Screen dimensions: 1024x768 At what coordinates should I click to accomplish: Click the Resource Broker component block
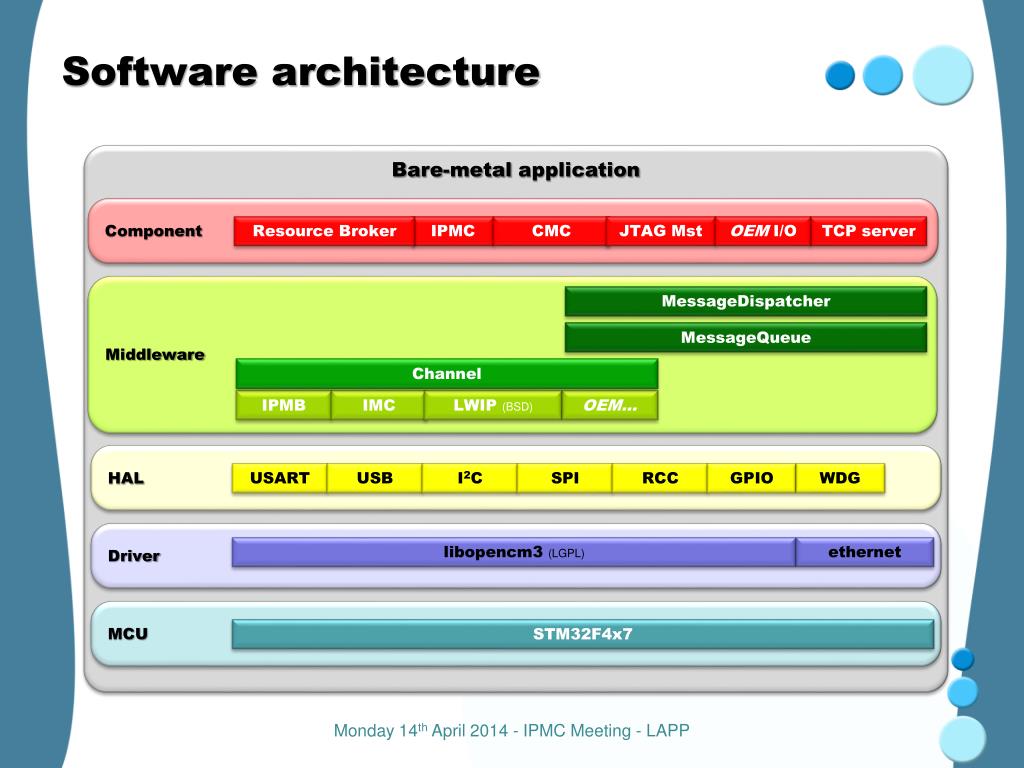point(324,231)
